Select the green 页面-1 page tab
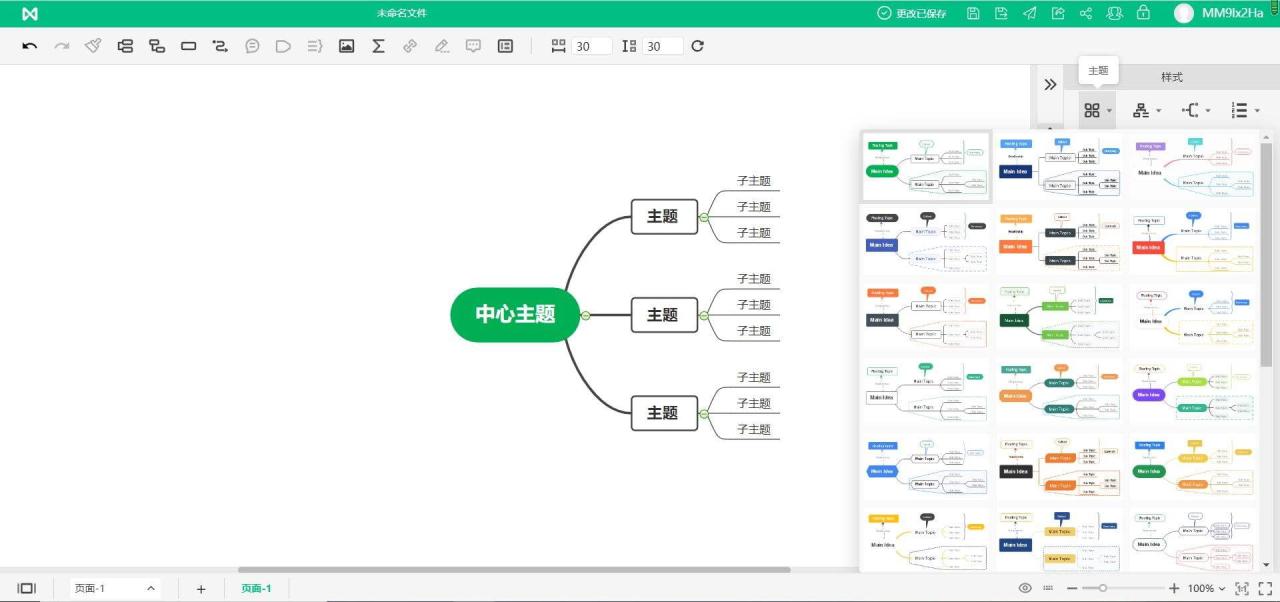 pyautogui.click(x=256, y=588)
